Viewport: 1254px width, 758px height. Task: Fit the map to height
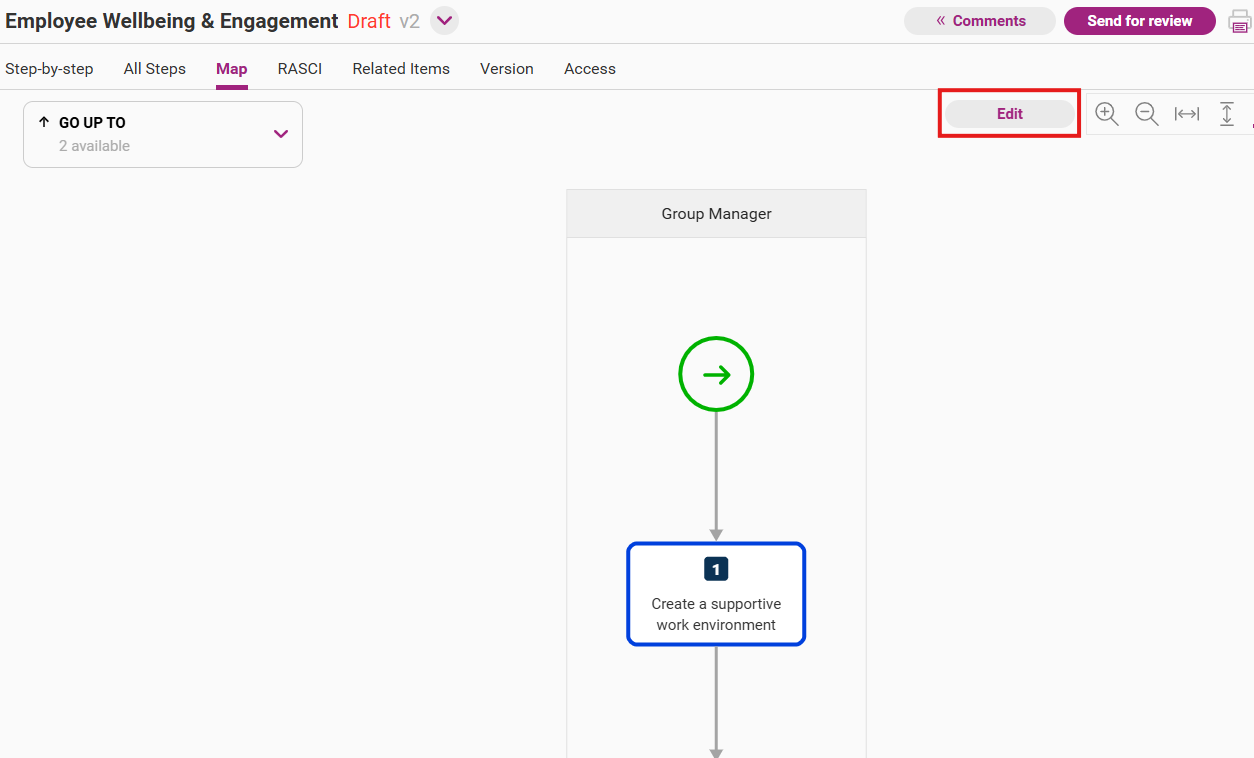pyautogui.click(x=1227, y=114)
